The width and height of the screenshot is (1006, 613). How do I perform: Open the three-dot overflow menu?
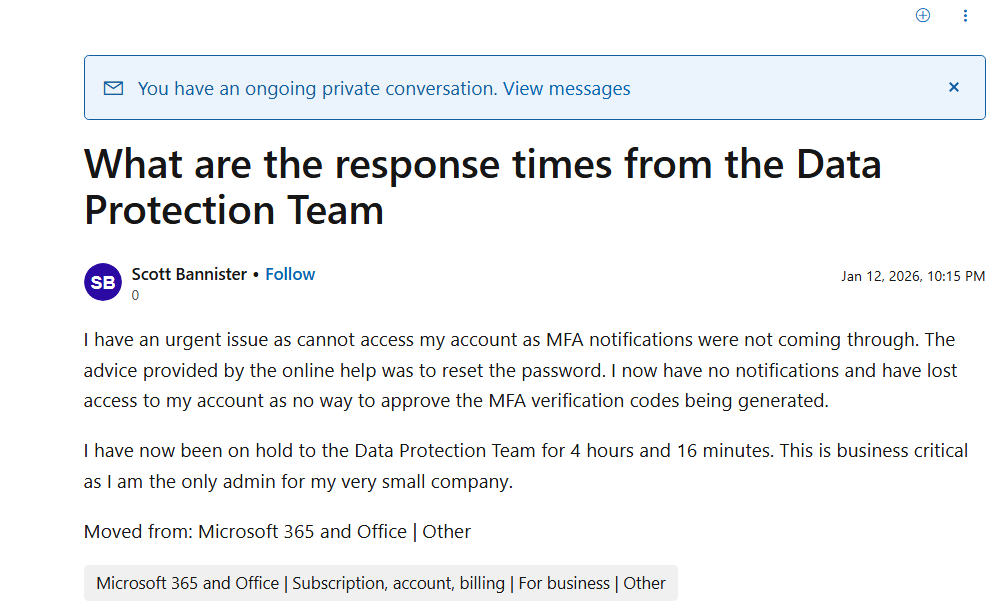(x=965, y=15)
